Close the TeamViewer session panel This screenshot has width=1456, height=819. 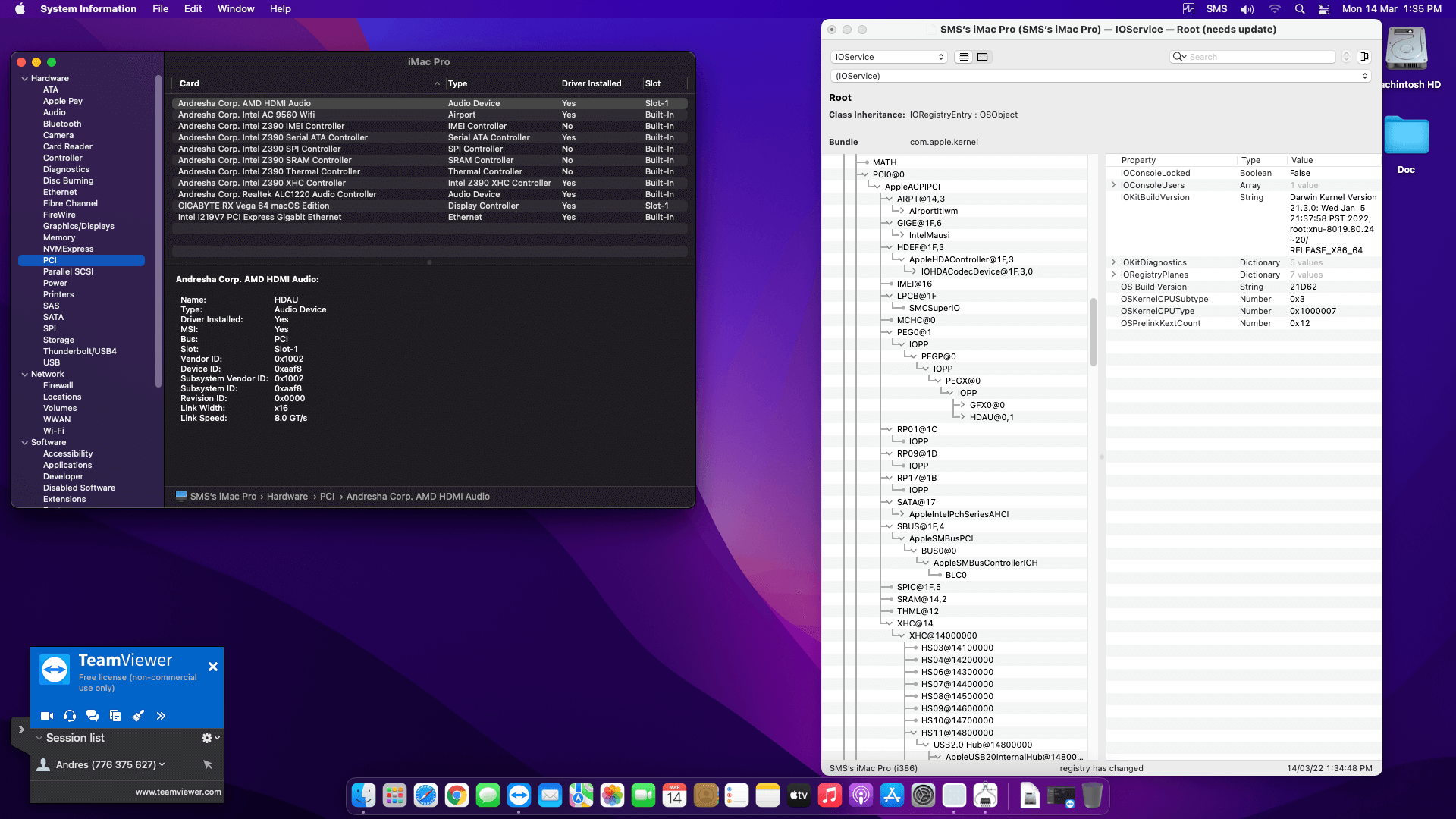coord(213,667)
